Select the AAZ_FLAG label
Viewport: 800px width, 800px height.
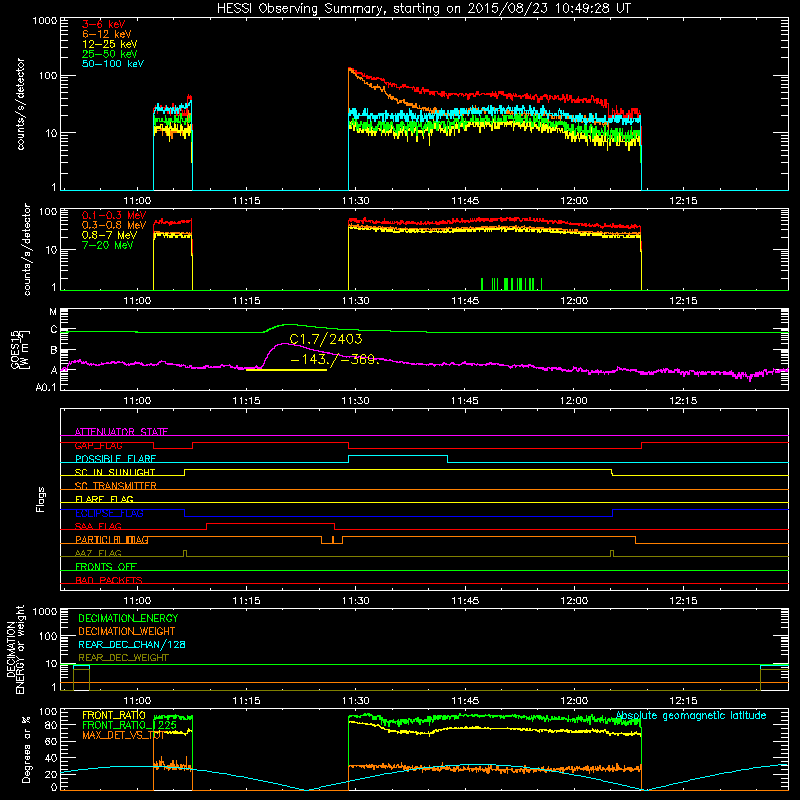[98, 553]
